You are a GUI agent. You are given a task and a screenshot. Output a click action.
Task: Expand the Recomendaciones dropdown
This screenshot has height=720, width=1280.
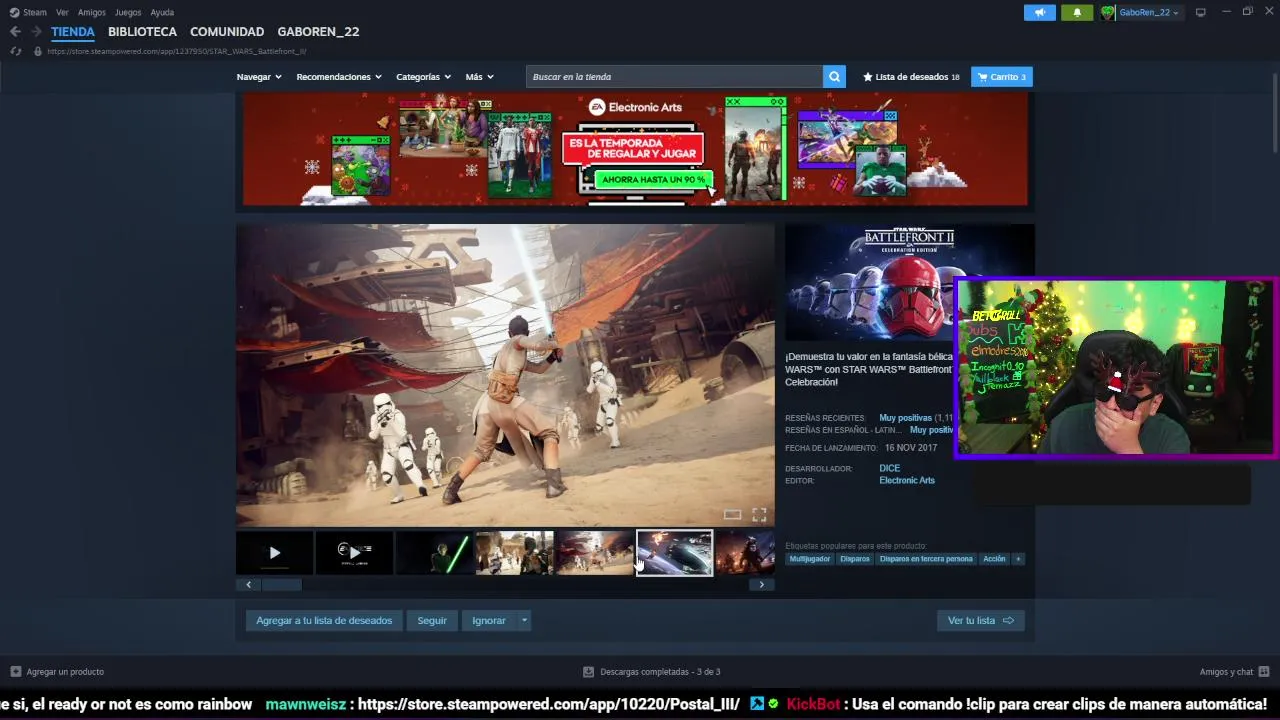(339, 77)
